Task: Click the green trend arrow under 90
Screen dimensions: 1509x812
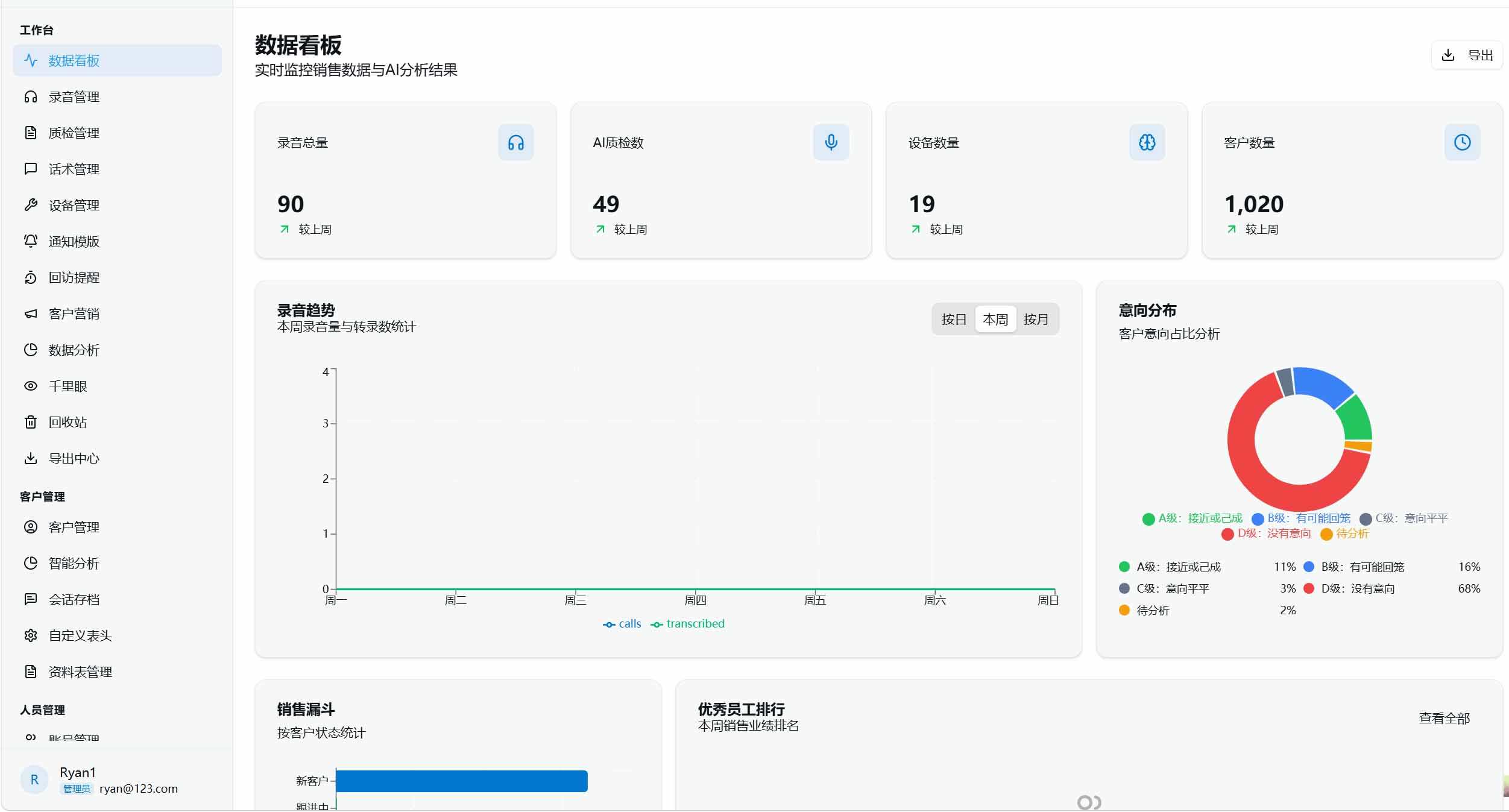Action: 285,229
